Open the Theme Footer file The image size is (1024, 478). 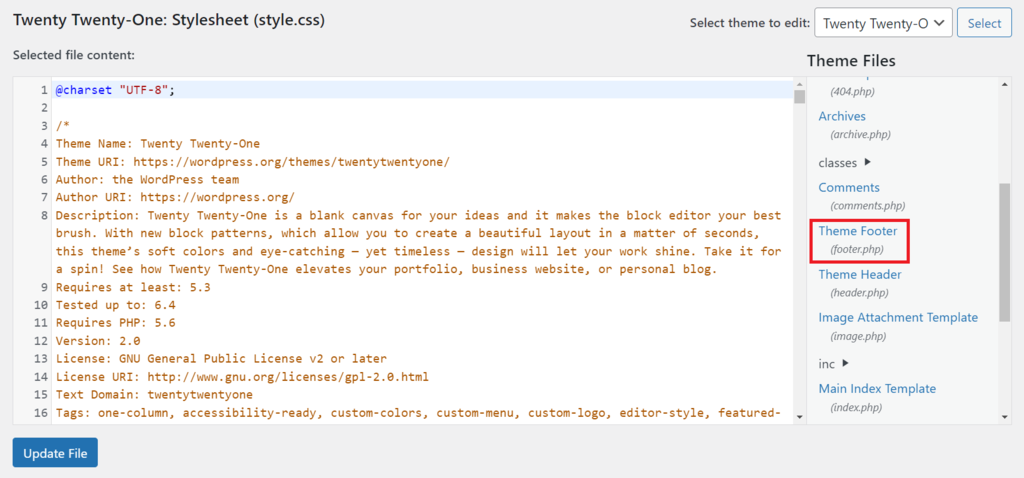(858, 231)
